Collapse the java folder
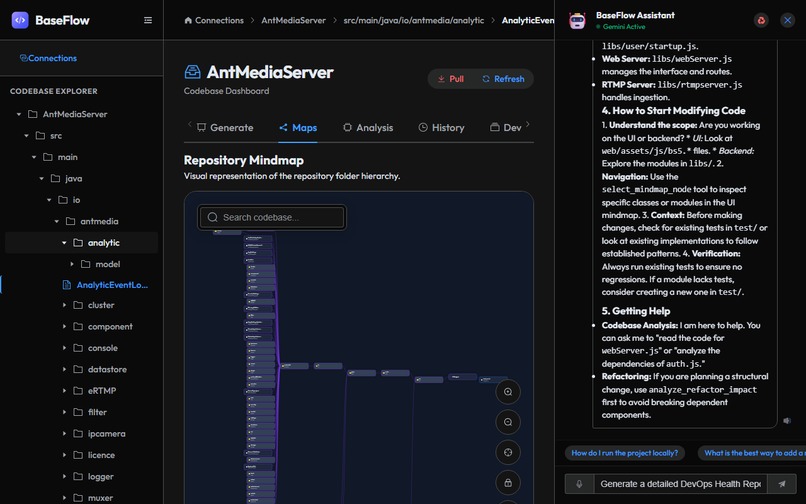The width and height of the screenshot is (806, 504). [x=42, y=178]
